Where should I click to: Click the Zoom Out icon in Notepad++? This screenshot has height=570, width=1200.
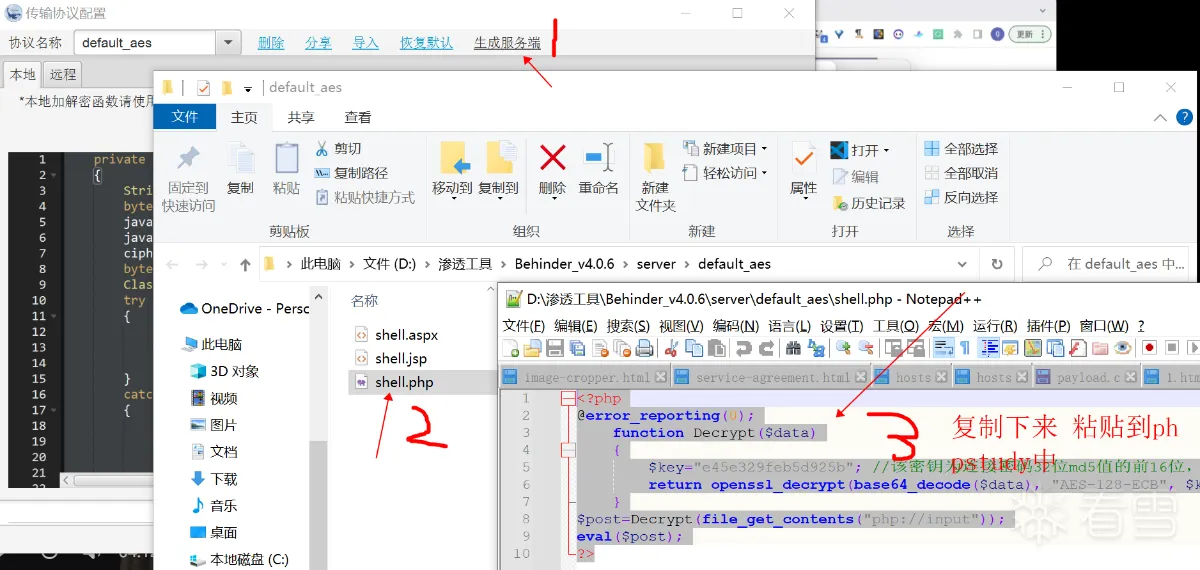(x=866, y=348)
